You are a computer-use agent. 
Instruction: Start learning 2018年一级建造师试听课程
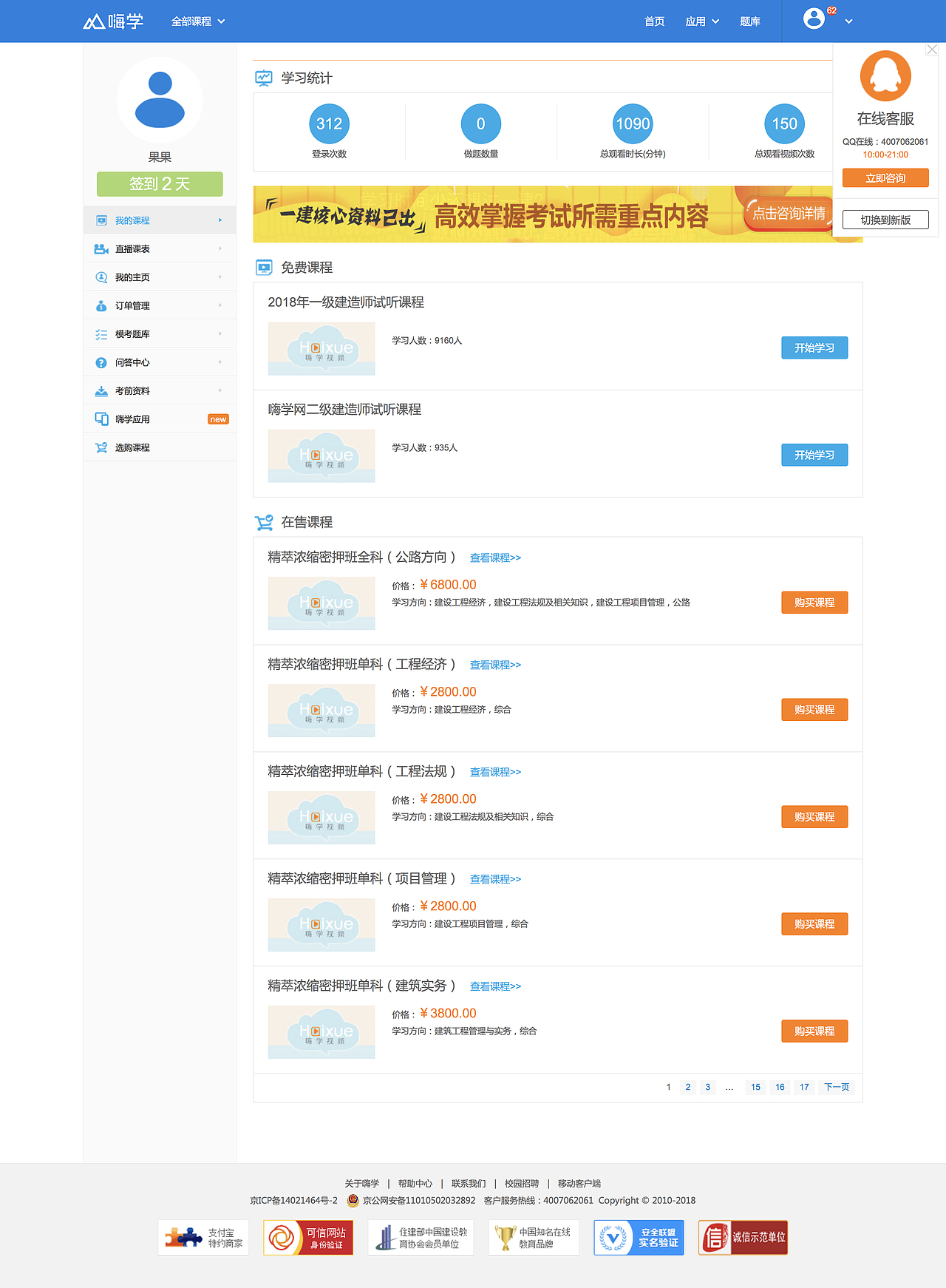tap(814, 348)
